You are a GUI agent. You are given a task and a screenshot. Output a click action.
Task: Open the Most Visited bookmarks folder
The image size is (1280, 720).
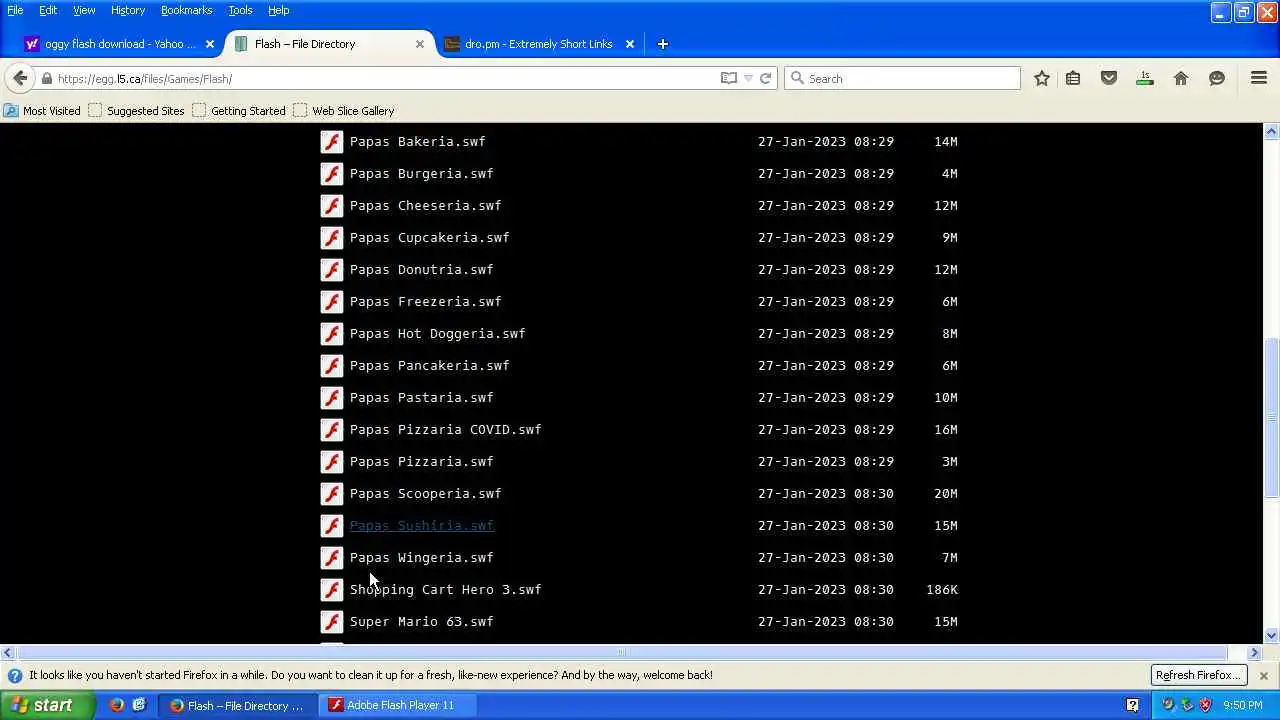[42, 111]
